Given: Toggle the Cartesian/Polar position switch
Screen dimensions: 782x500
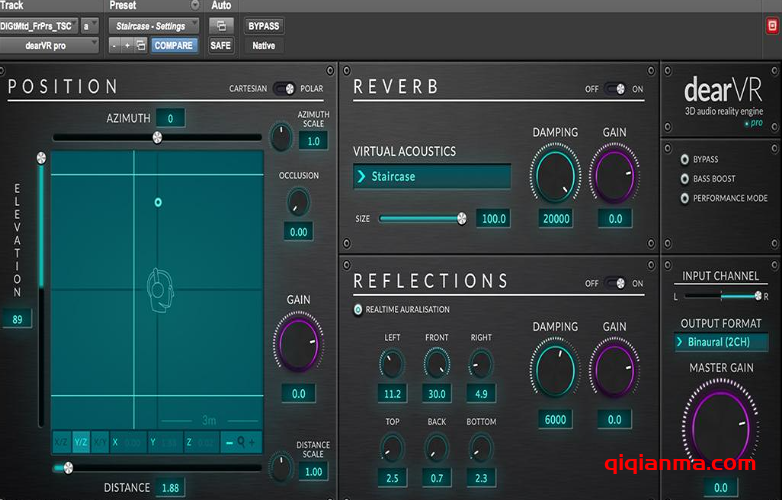Looking at the screenshot, I should [285, 88].
